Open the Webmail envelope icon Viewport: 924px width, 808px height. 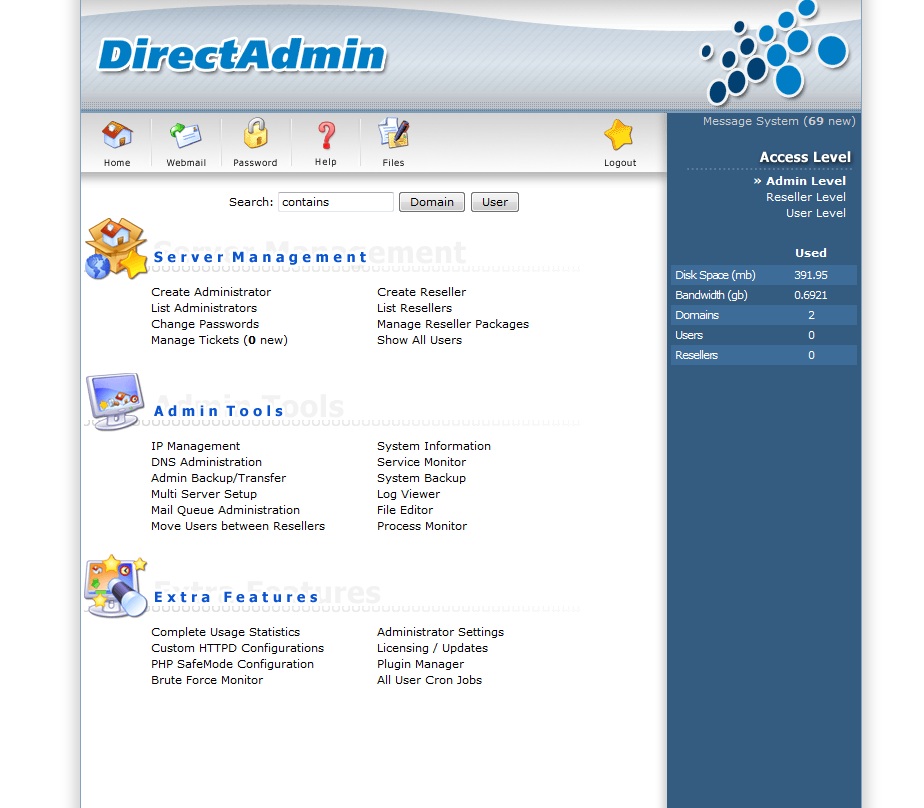186,135
